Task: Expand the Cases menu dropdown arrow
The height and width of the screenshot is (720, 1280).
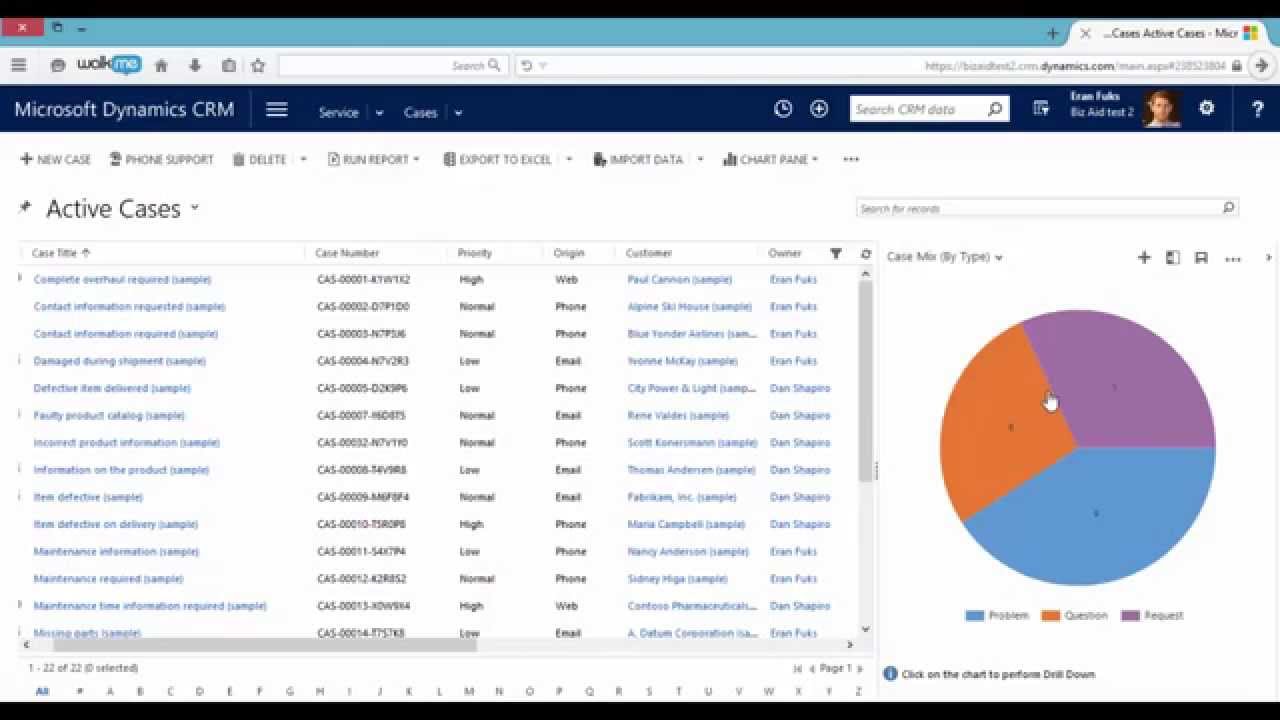Action: 458,113
